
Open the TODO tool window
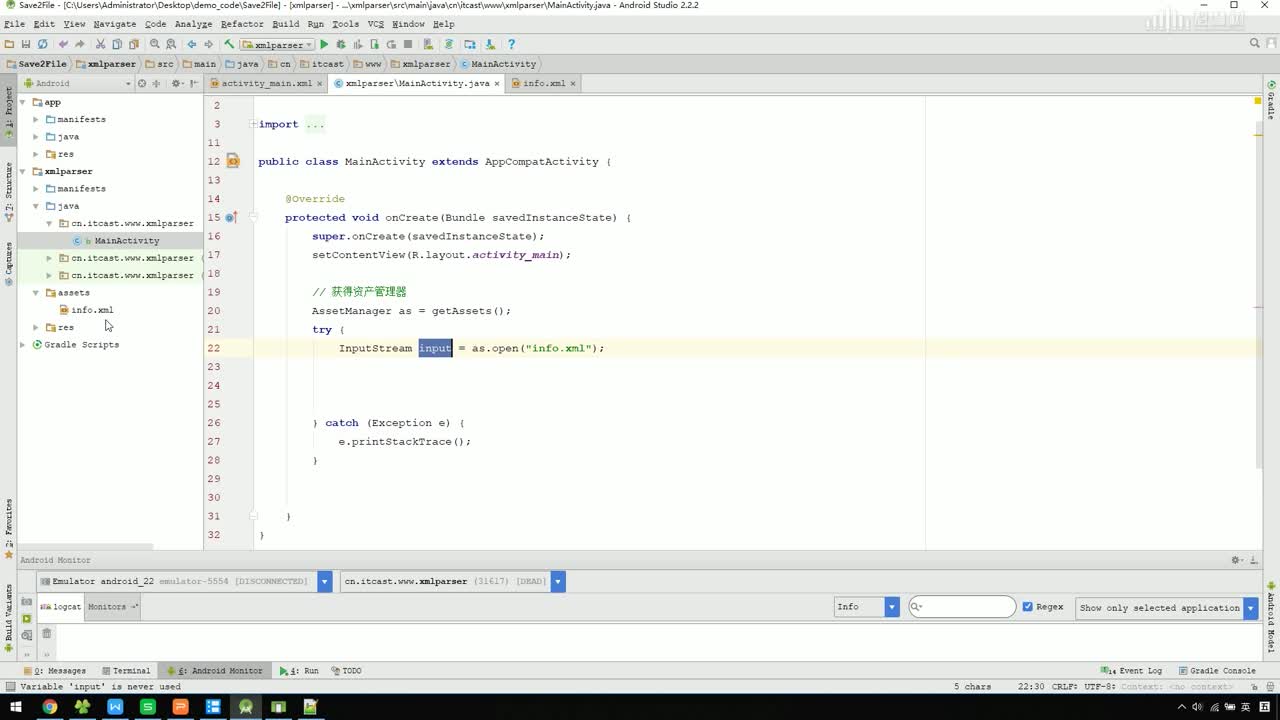346,671
